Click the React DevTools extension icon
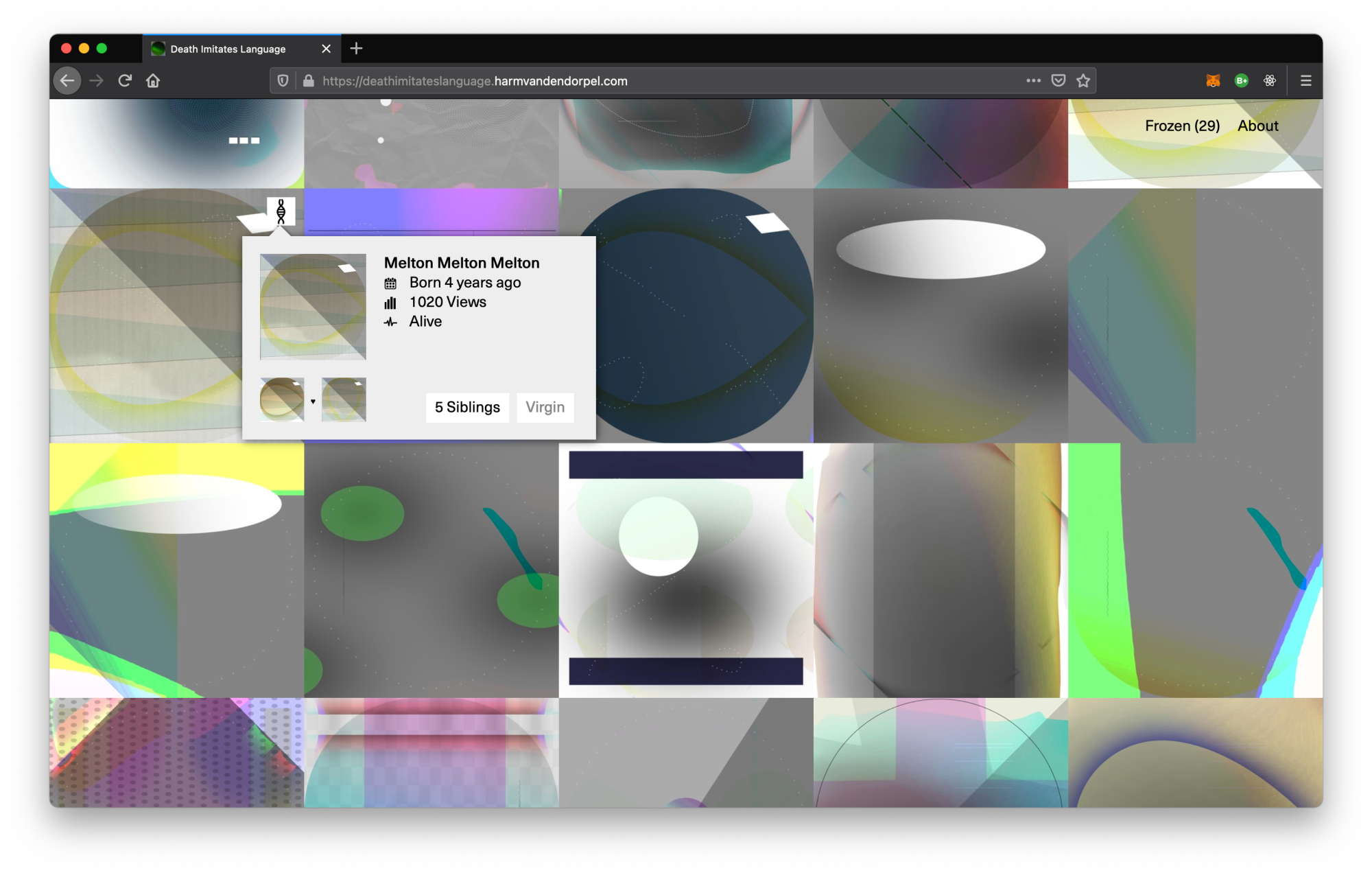Image resolution: width=1372 pixels, height=873 pixels. point(1270,81)
